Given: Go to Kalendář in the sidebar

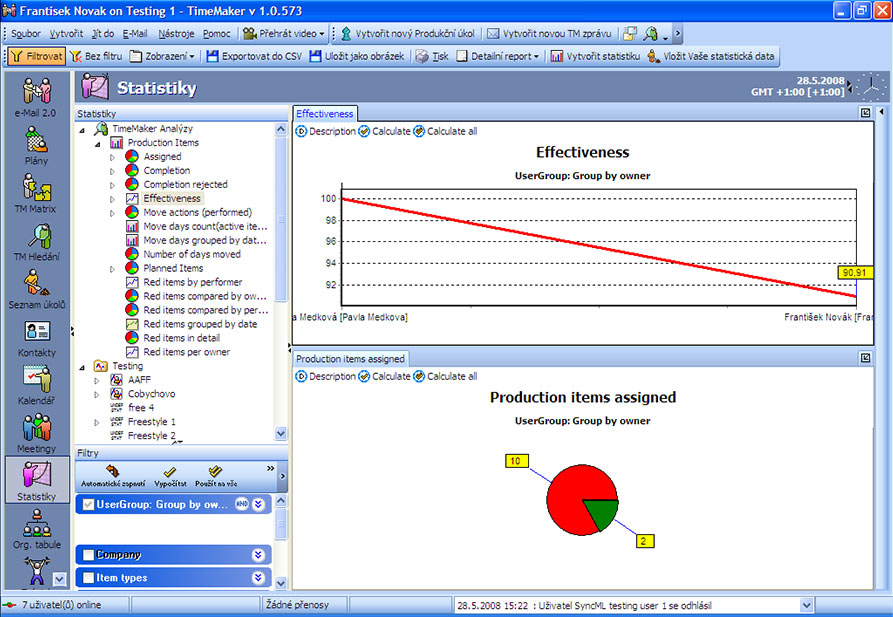Looking at the screenshot, I should click(x=36, y=383).
